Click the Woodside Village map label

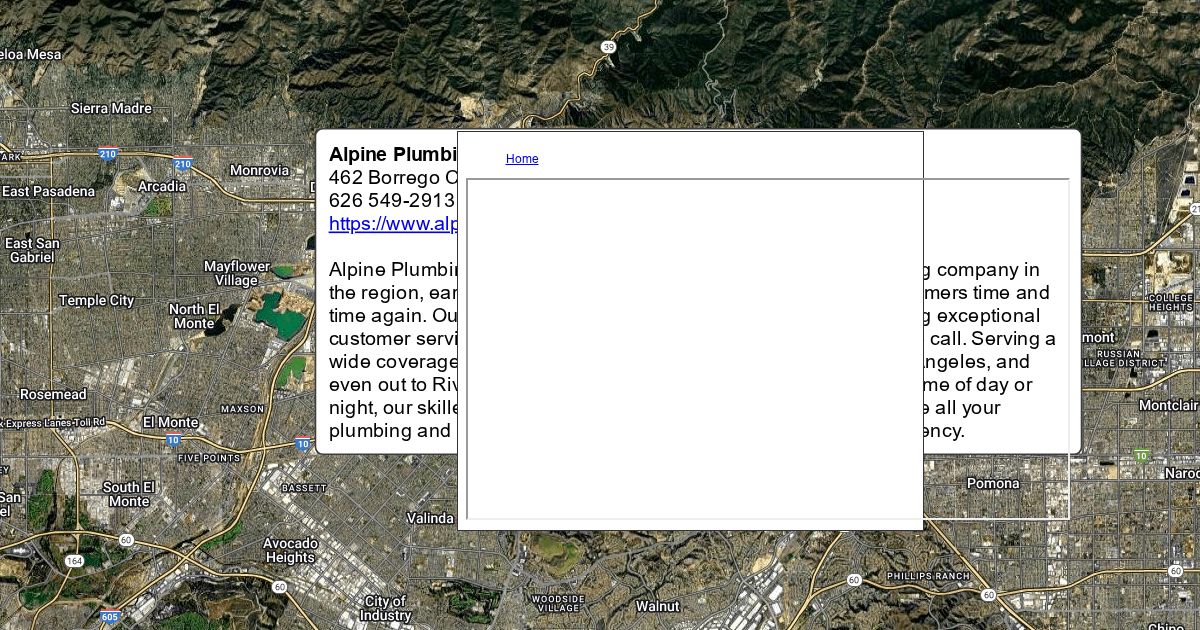558,604
